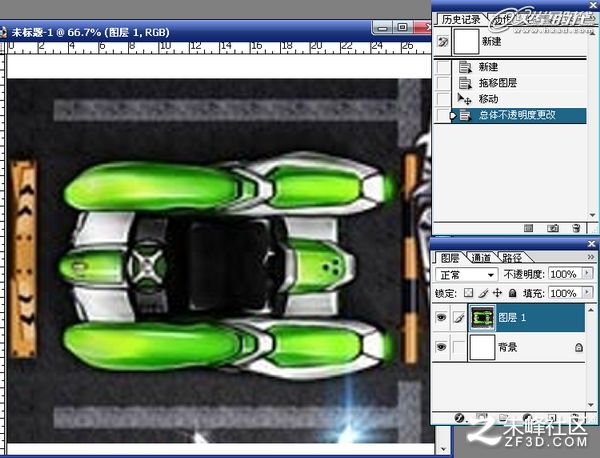Open the 通道 tab
Viewport: 600px width, 458px height.
coord(481,258)
